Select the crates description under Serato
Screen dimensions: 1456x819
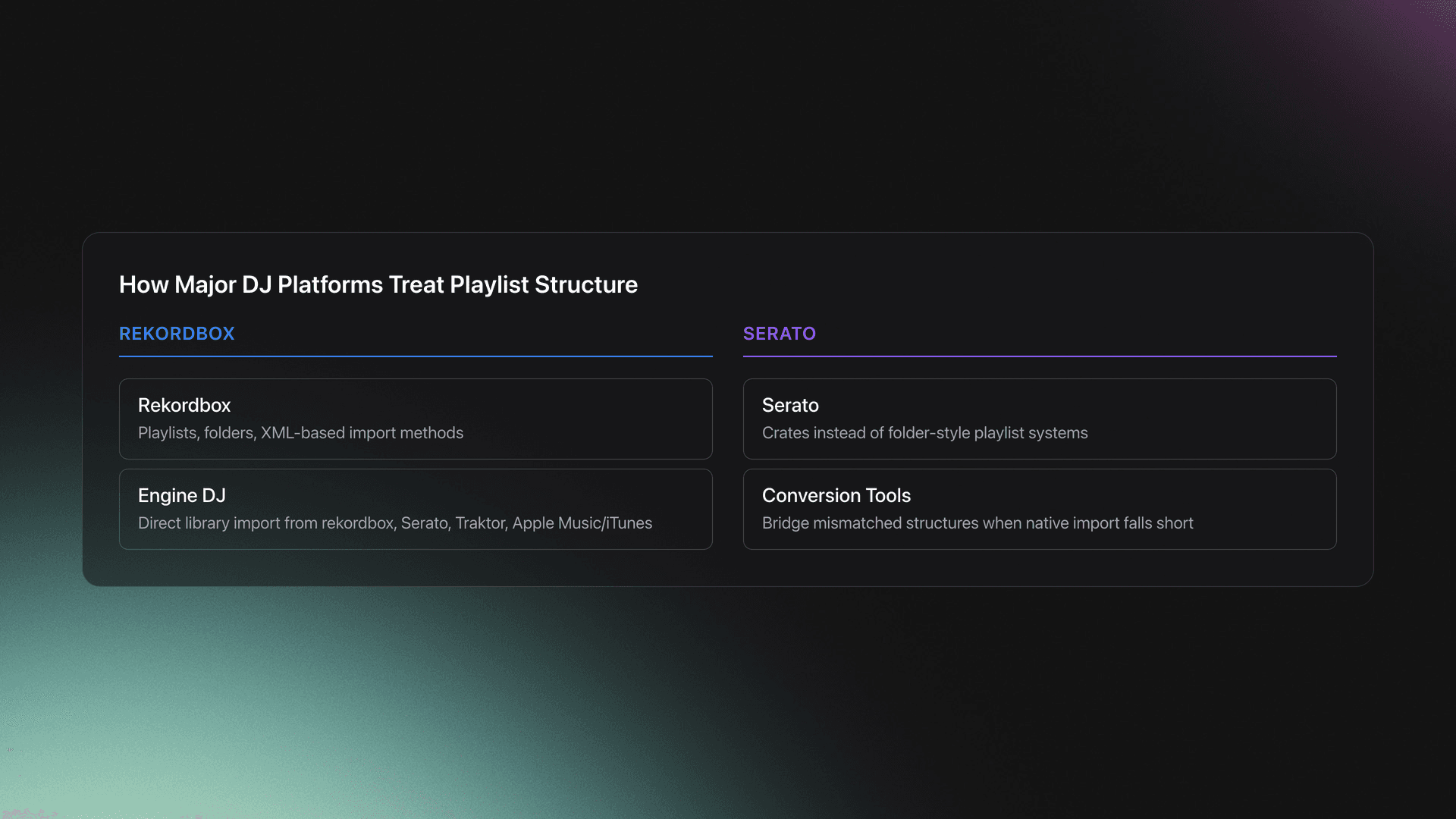(924, 432)
